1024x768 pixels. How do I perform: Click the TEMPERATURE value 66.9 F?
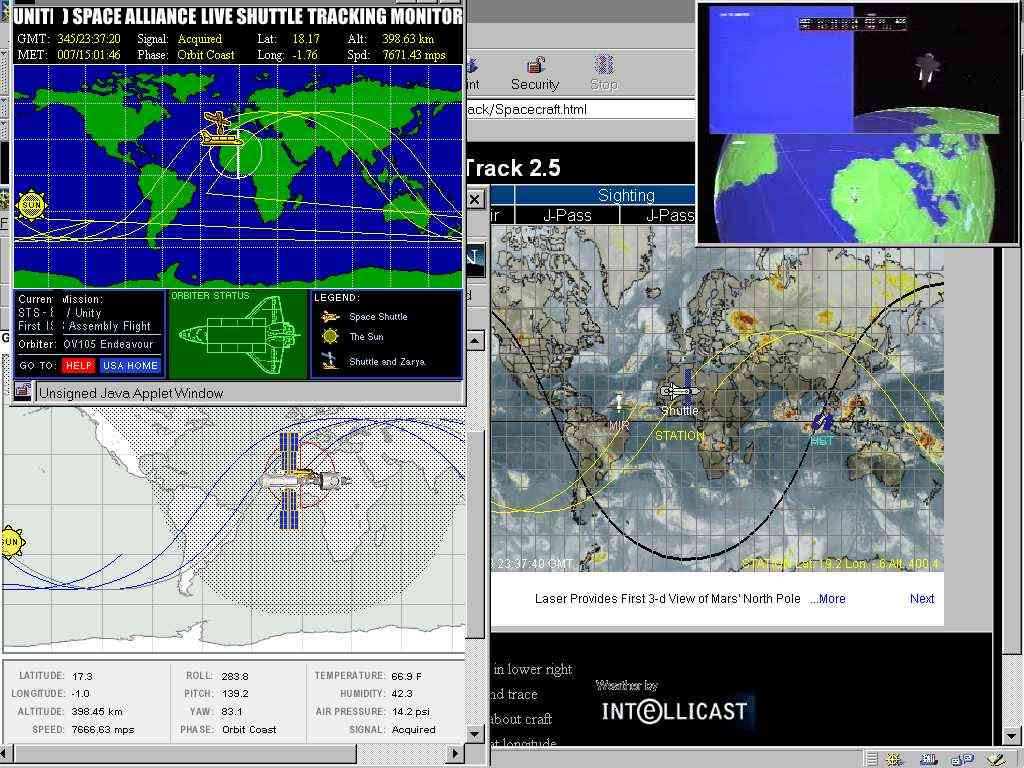(x=406, y=677)
